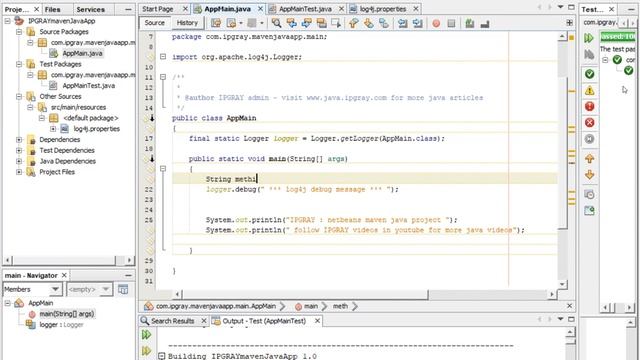
Task: Open Members combo box in Navigator
Action: [32, 289]
